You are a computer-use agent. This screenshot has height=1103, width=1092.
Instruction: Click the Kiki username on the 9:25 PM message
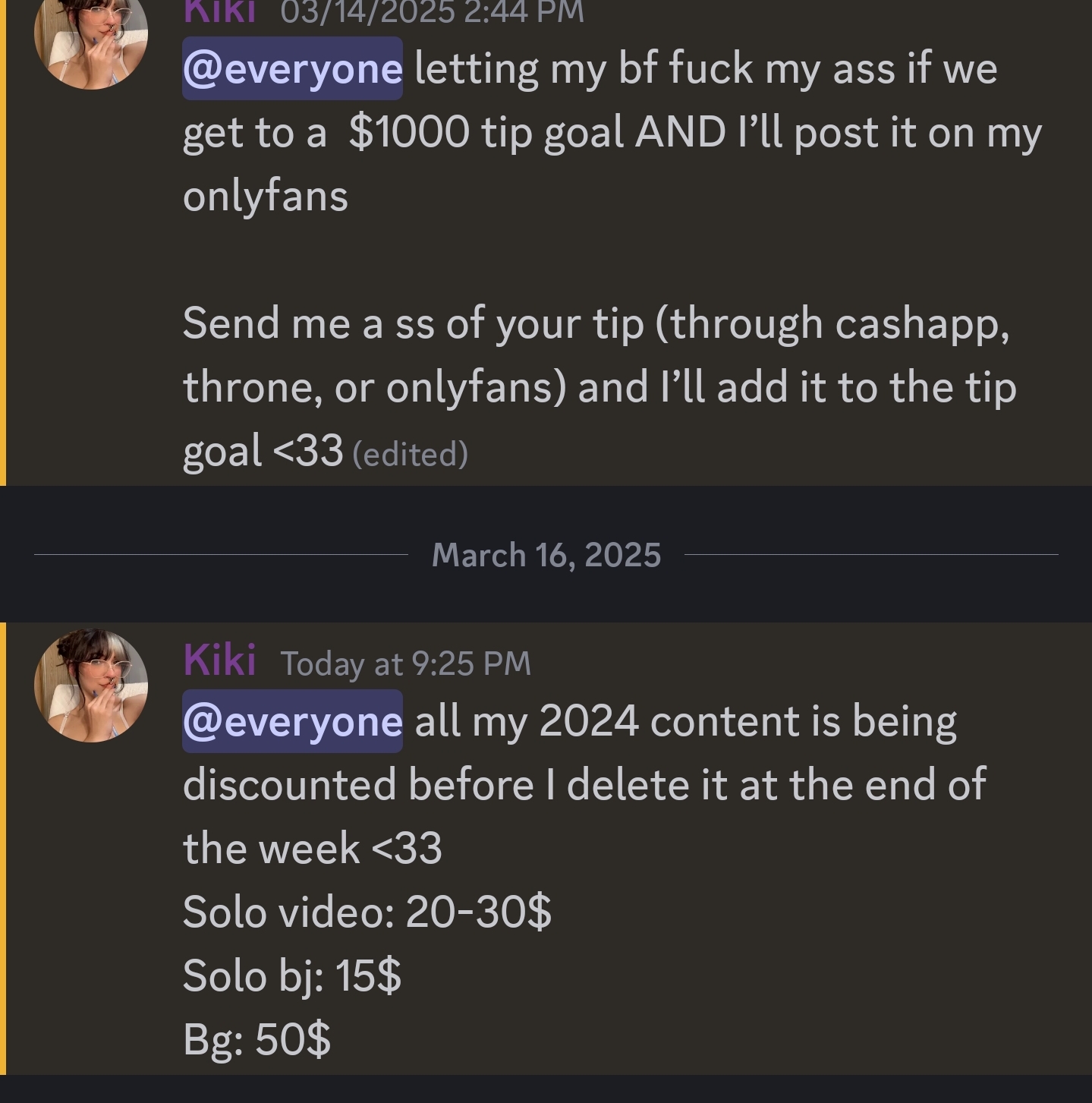pos(219,660)
